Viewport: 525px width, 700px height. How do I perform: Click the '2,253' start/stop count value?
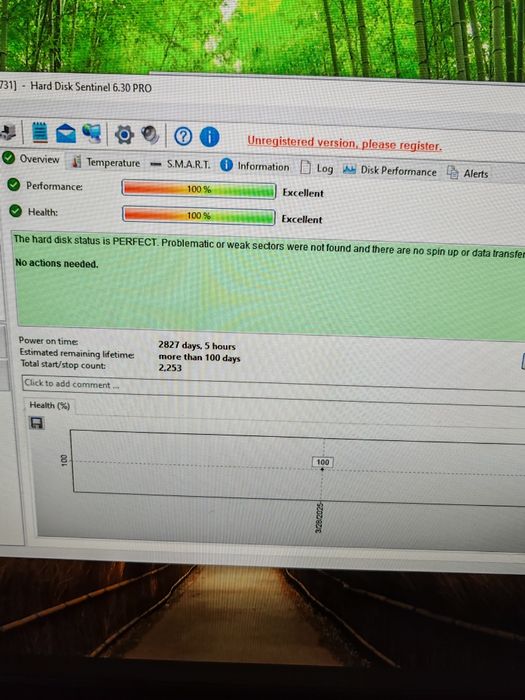click(x=170, y=368)
